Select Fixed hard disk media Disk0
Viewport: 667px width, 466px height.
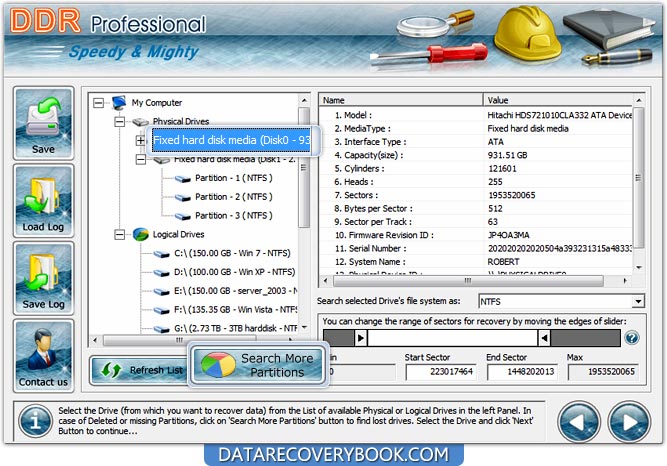coord(231,140)
